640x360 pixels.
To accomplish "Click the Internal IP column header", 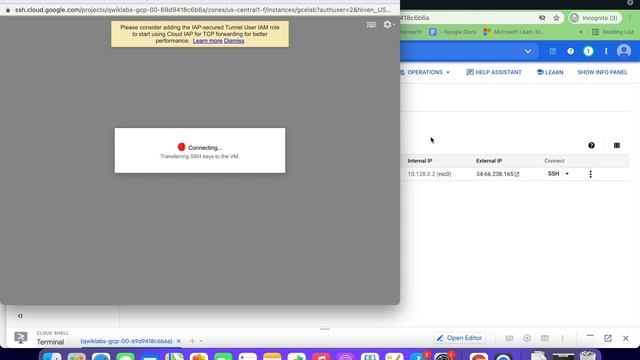I will coord(420,161).
